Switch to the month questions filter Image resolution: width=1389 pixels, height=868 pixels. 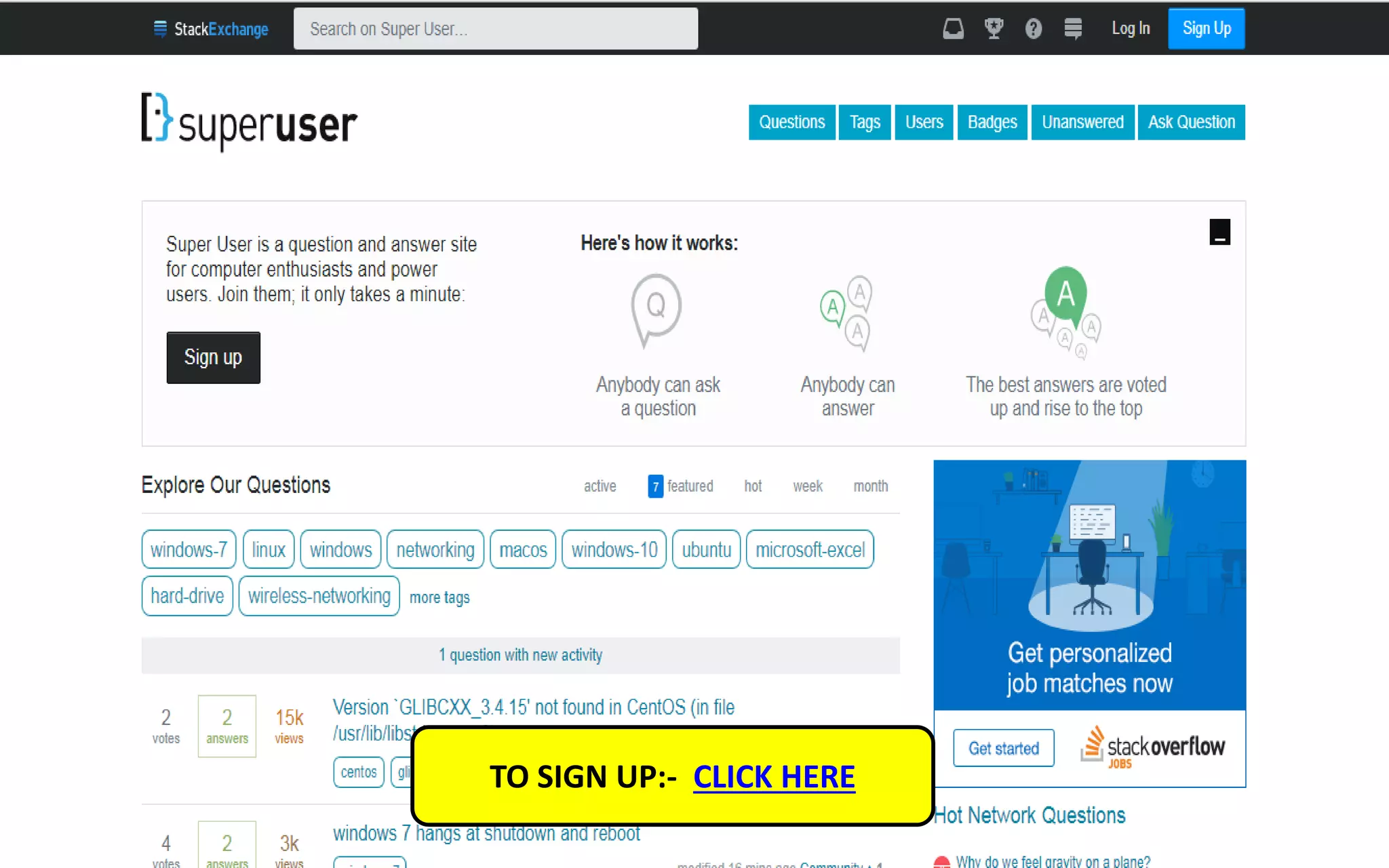click(x=870, y=486)
